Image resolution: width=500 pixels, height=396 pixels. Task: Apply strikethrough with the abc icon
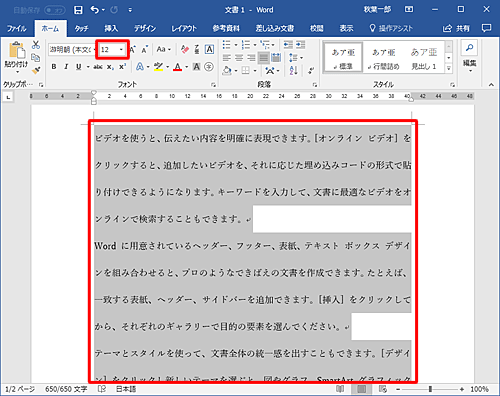point(98,67)
